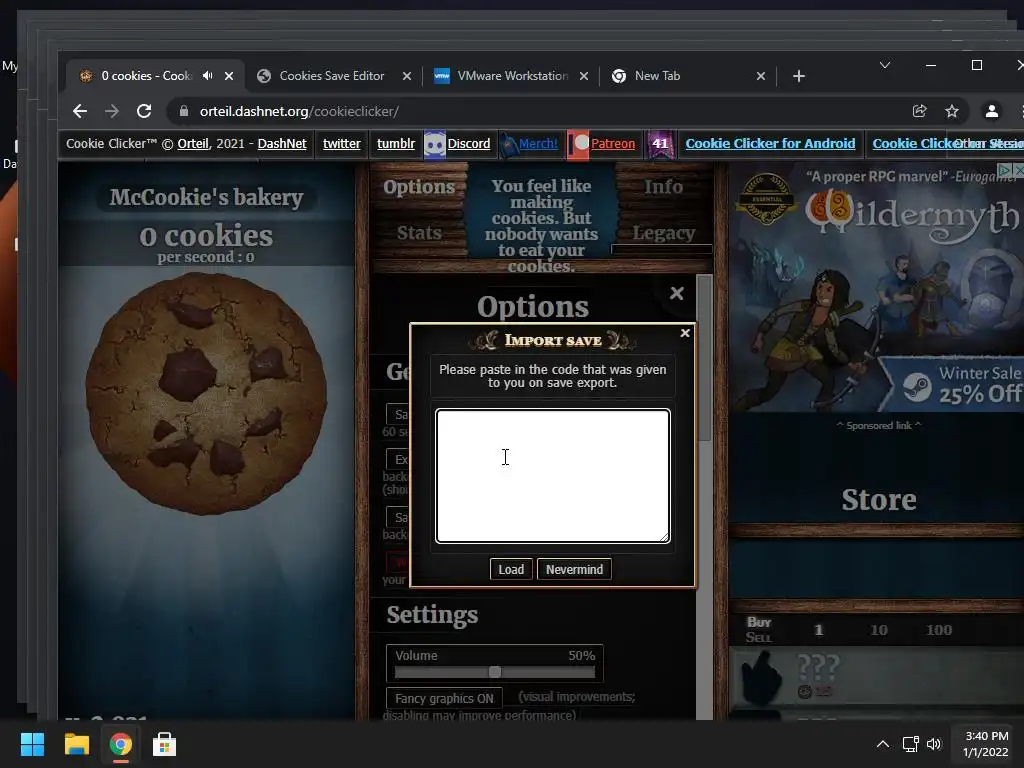
Task: Open the tumblr link
Action: click(x=396, y=144)
